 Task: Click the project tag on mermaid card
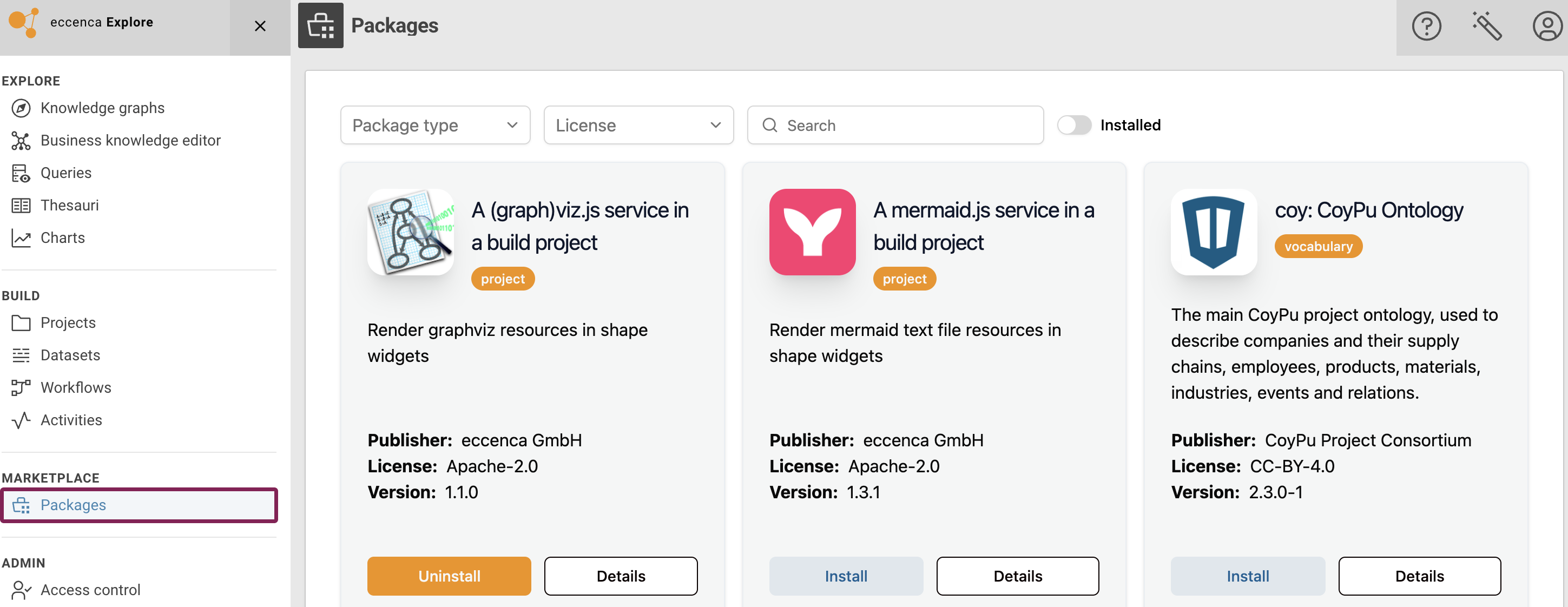pyautogui.click(x=905, y=279)
